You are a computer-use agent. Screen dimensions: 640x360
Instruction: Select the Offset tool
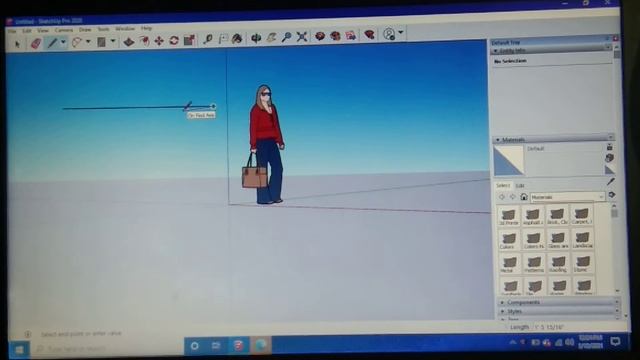coord(144,41)
